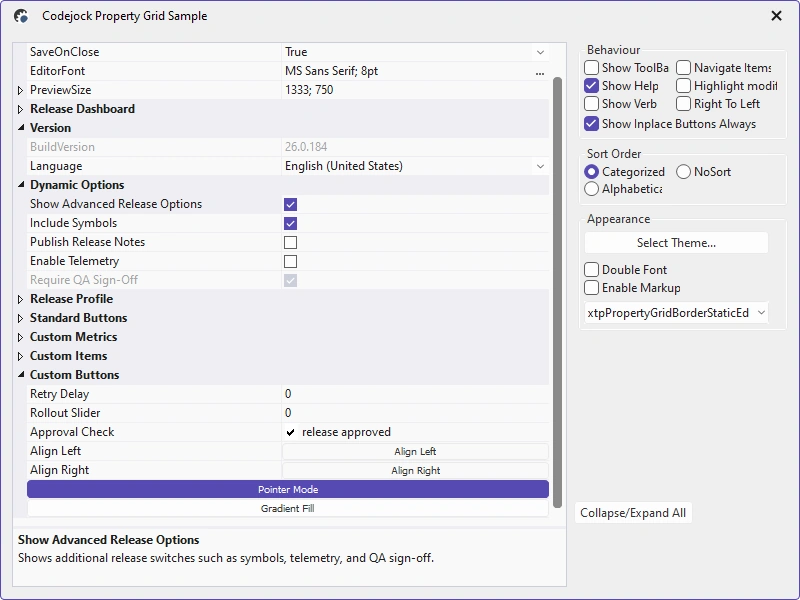Select the Approval Check row label
The height and width of the screenshot is (600, 800).
(x=72, y=432)
